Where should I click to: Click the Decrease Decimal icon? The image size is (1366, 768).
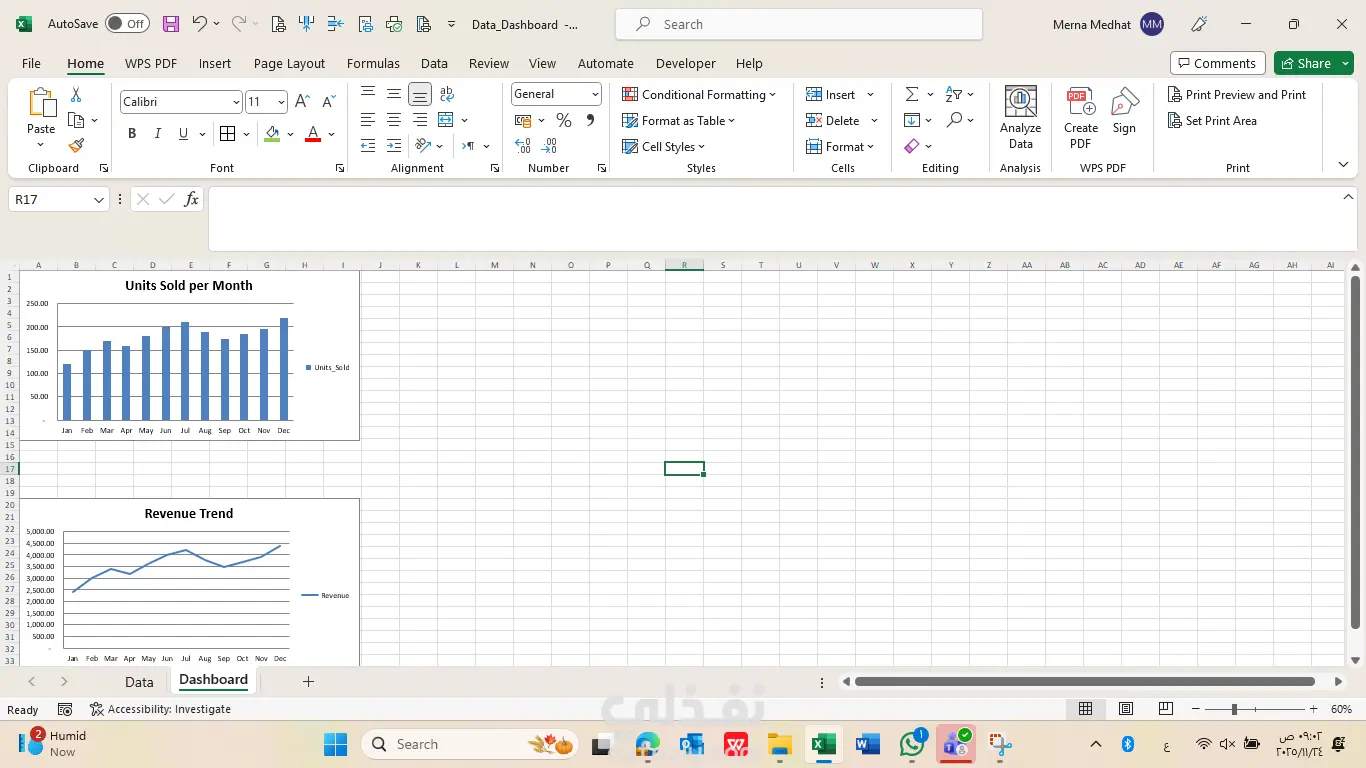point(549,147)
